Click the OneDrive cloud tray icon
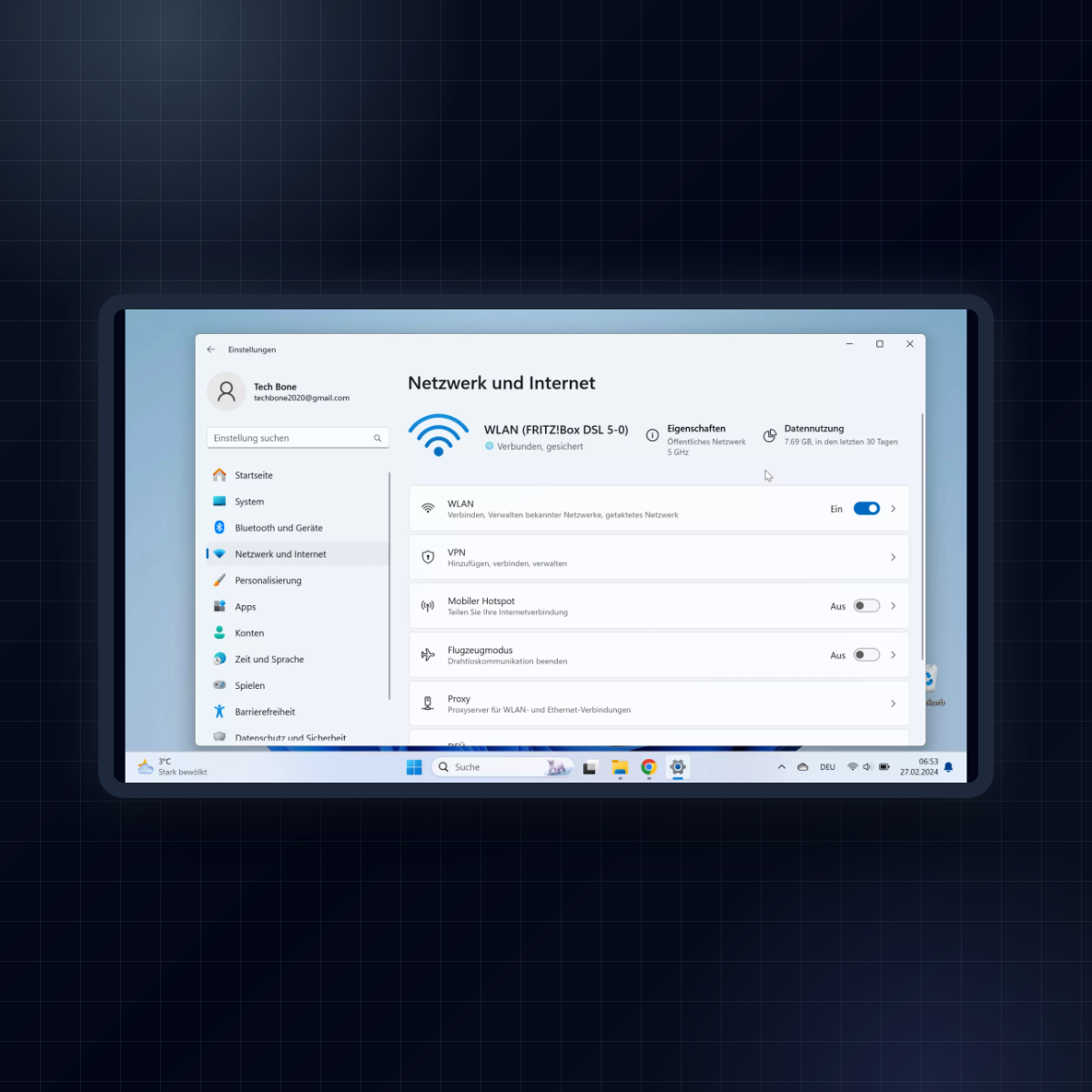 click(x=803, y=767)
